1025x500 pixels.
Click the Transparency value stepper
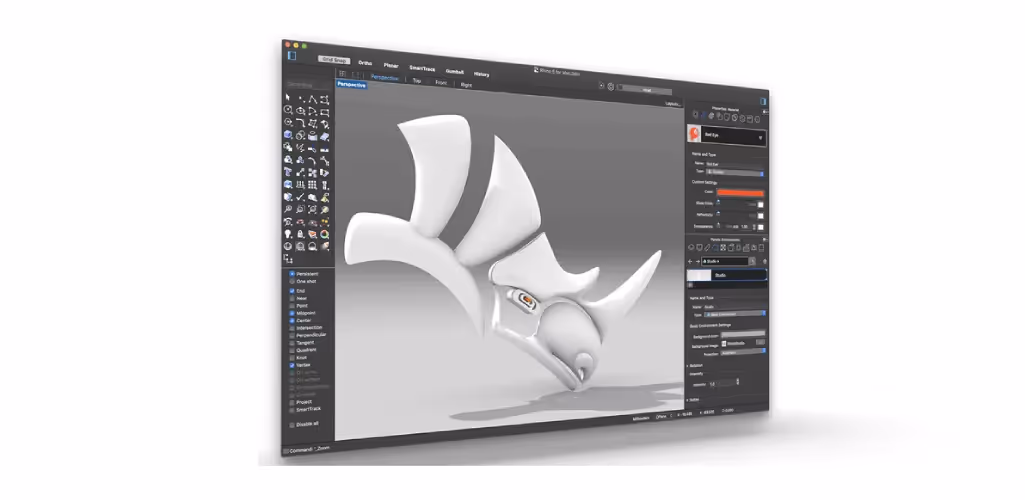coord(754,227)
